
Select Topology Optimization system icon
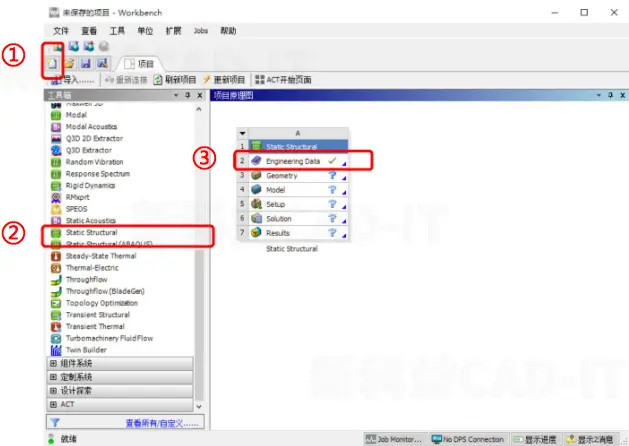pos(56,303)
